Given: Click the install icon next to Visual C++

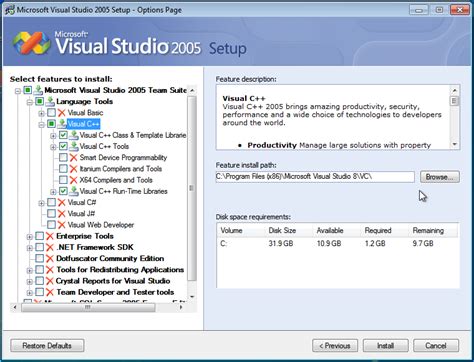Looking at the screenshot, I should 62,124.
